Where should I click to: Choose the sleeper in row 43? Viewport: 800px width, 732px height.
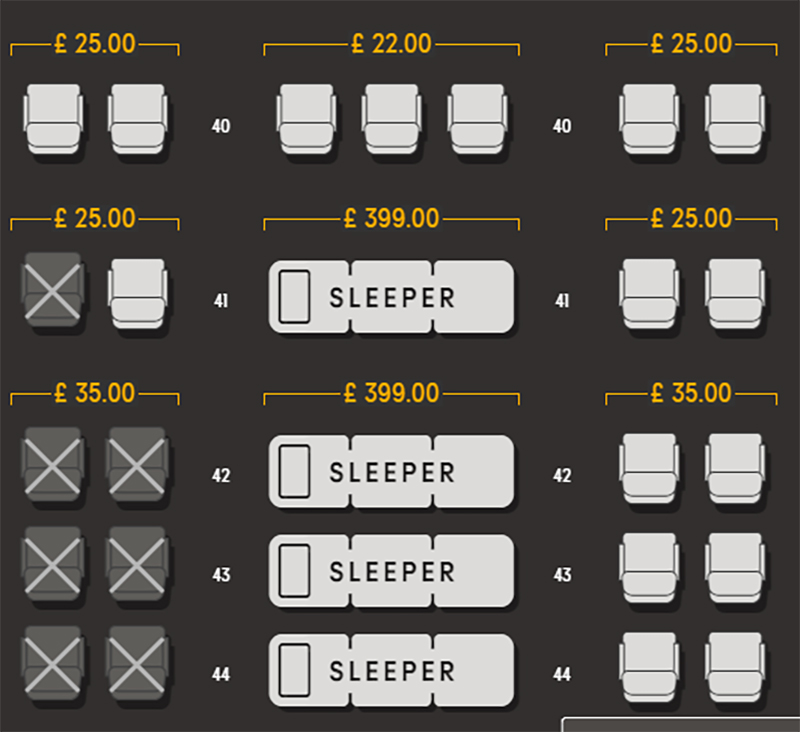[x=391, y=571]
